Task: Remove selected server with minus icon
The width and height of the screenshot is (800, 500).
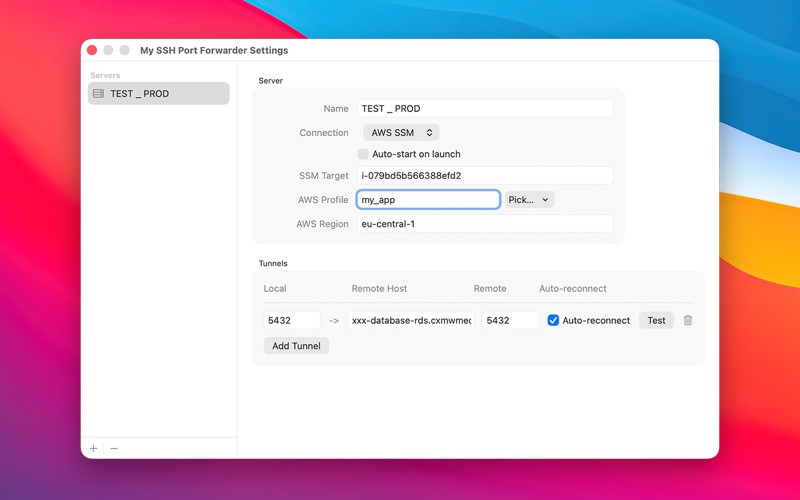Action: [114, 448]
